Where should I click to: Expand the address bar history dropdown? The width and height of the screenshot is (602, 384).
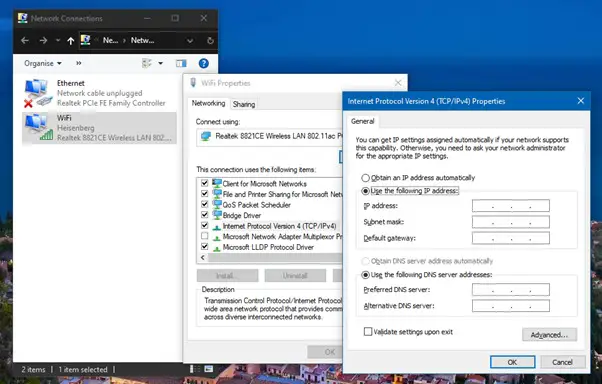(x=190, y=41)
